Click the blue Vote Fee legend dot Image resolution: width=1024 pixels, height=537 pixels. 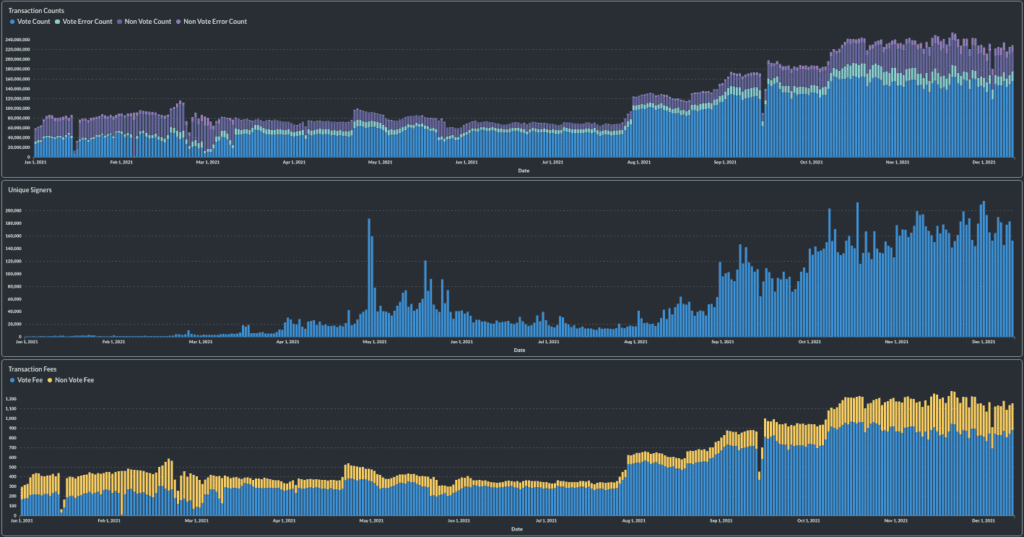11,380
